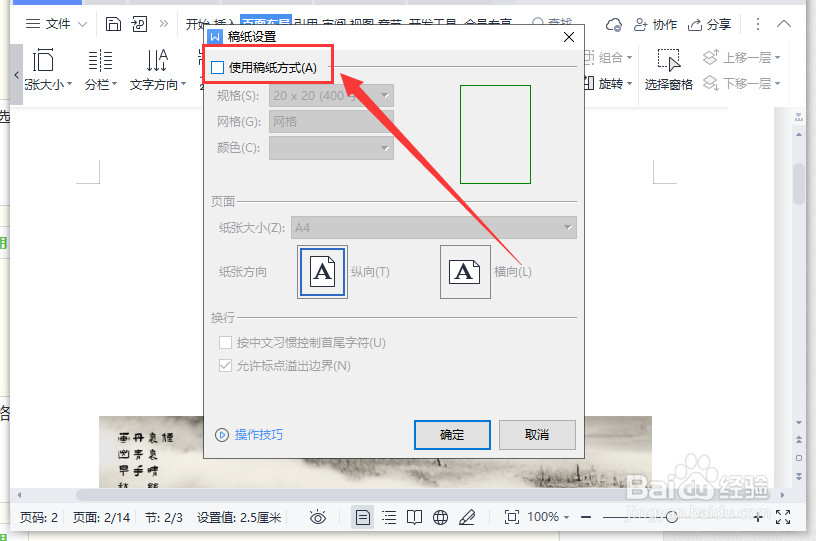
Task: Select 纵向 portrait orientation icon
Action: pyautogui.click(x=323, y=272)
